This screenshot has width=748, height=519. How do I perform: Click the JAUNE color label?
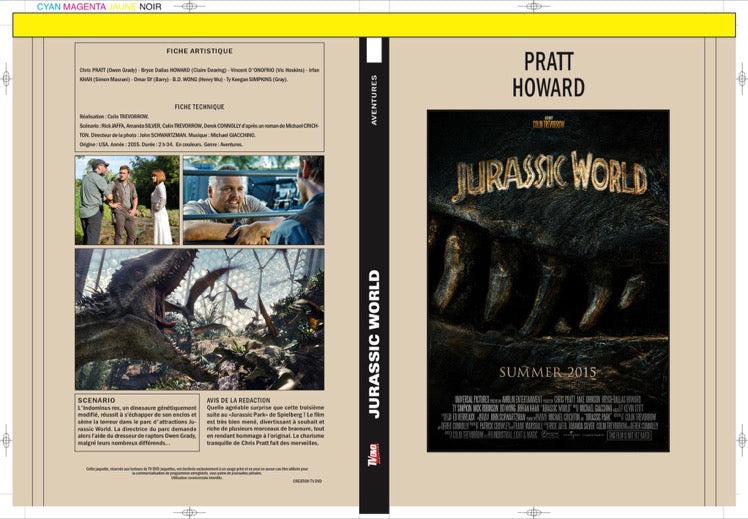tap(122, 7)
